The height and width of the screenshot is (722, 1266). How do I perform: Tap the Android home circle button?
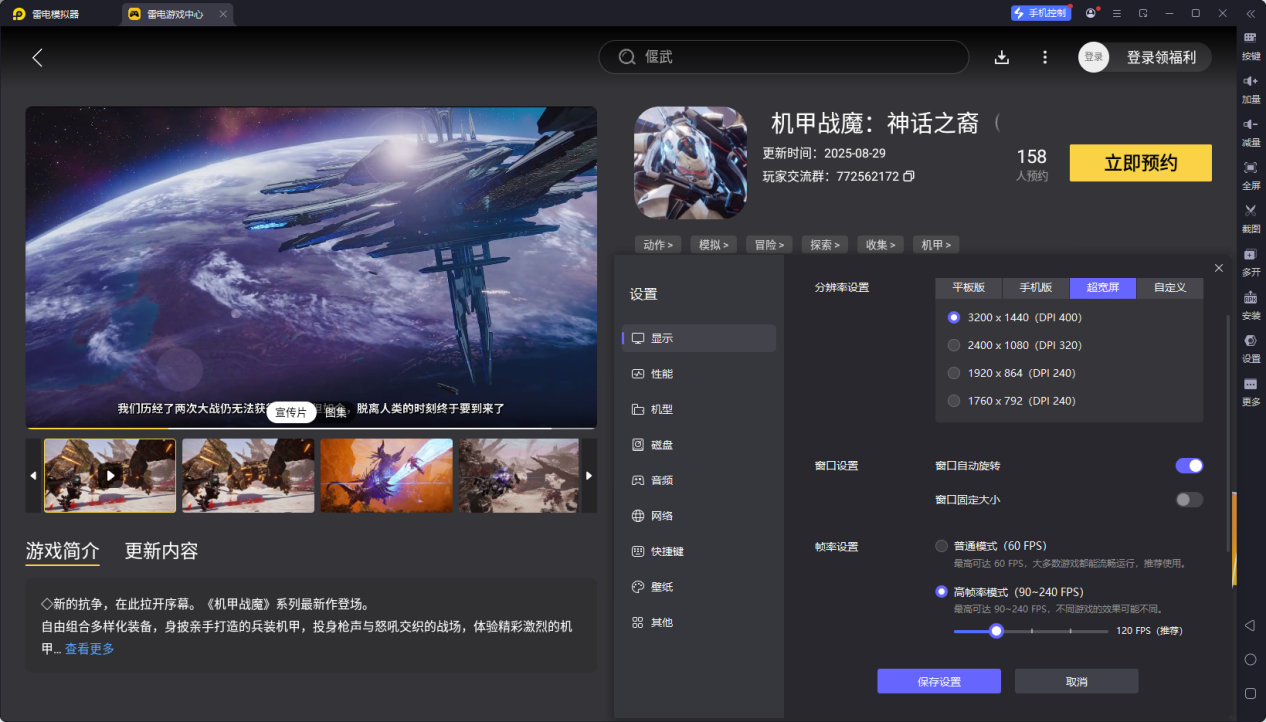tap(1250, 660)
